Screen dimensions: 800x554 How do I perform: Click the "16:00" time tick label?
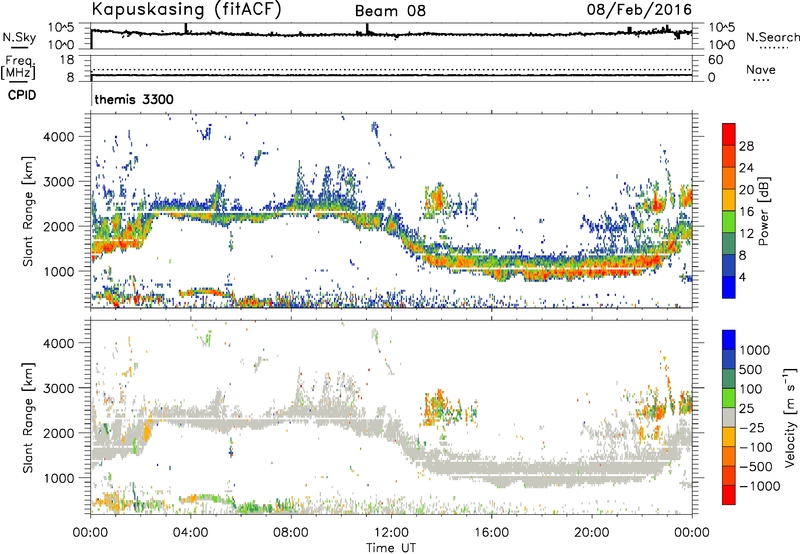[x=491, y=533]
